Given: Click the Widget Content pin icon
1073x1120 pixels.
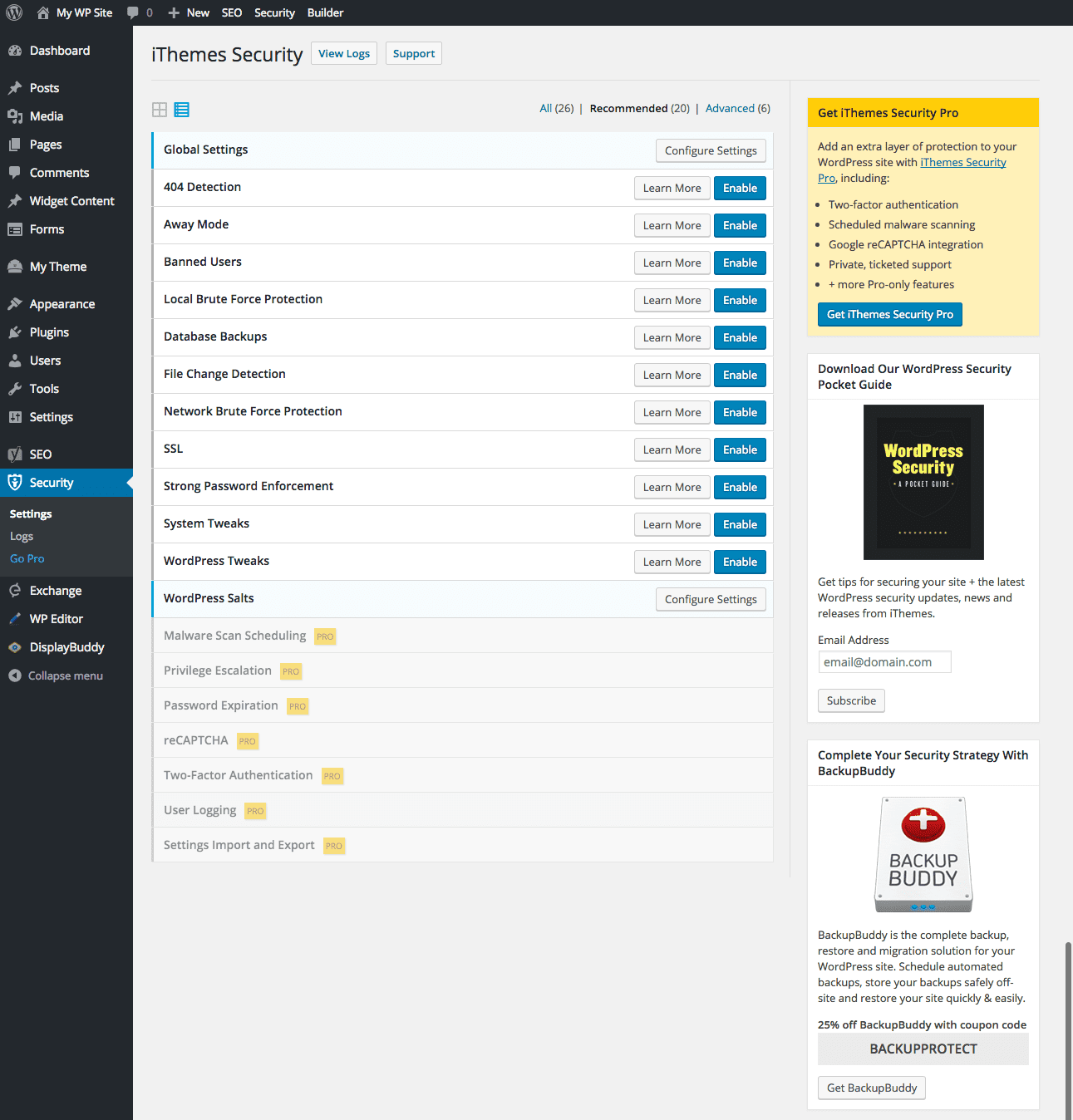Looking at the screenshot, I should [x=15, y=201].
